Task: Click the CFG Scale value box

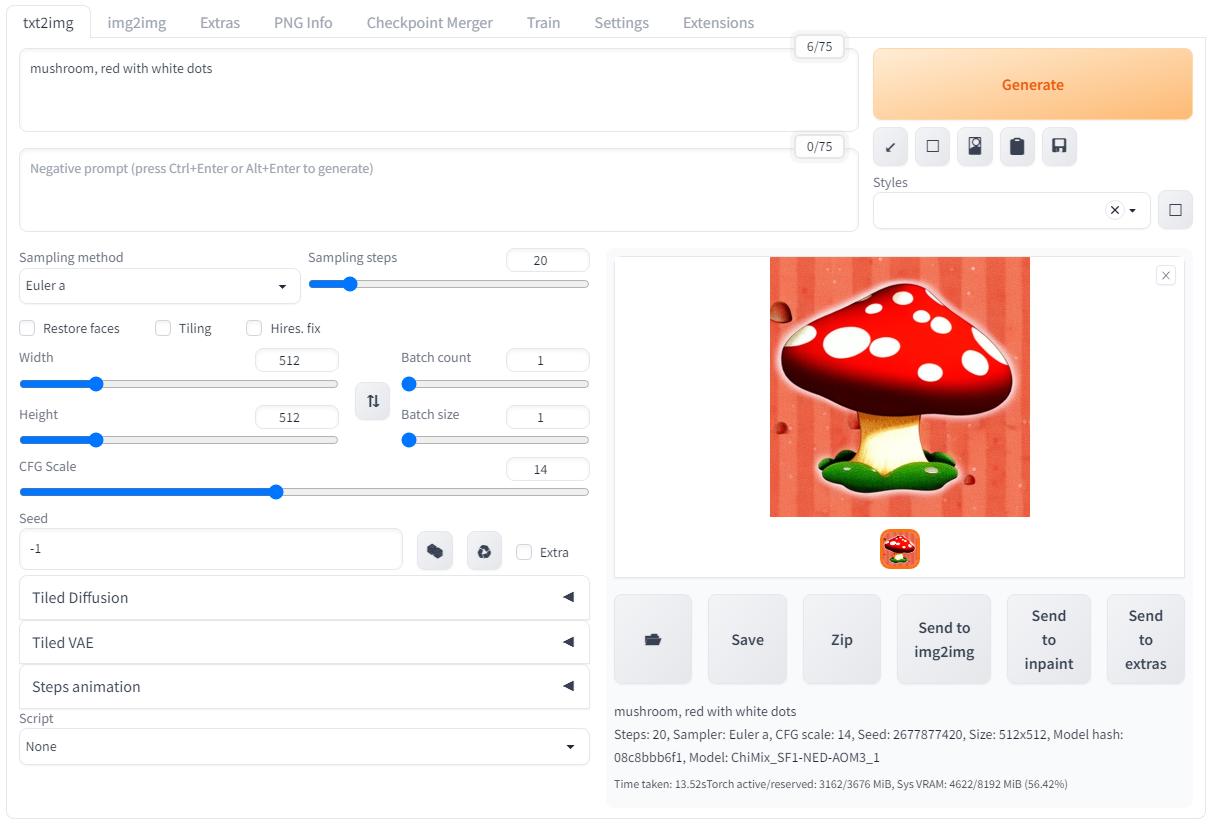Action: (548, 469)
